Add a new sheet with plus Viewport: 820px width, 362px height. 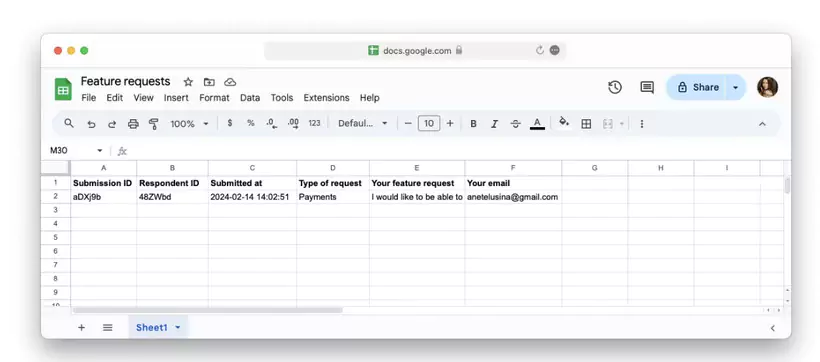click(82, 327)
